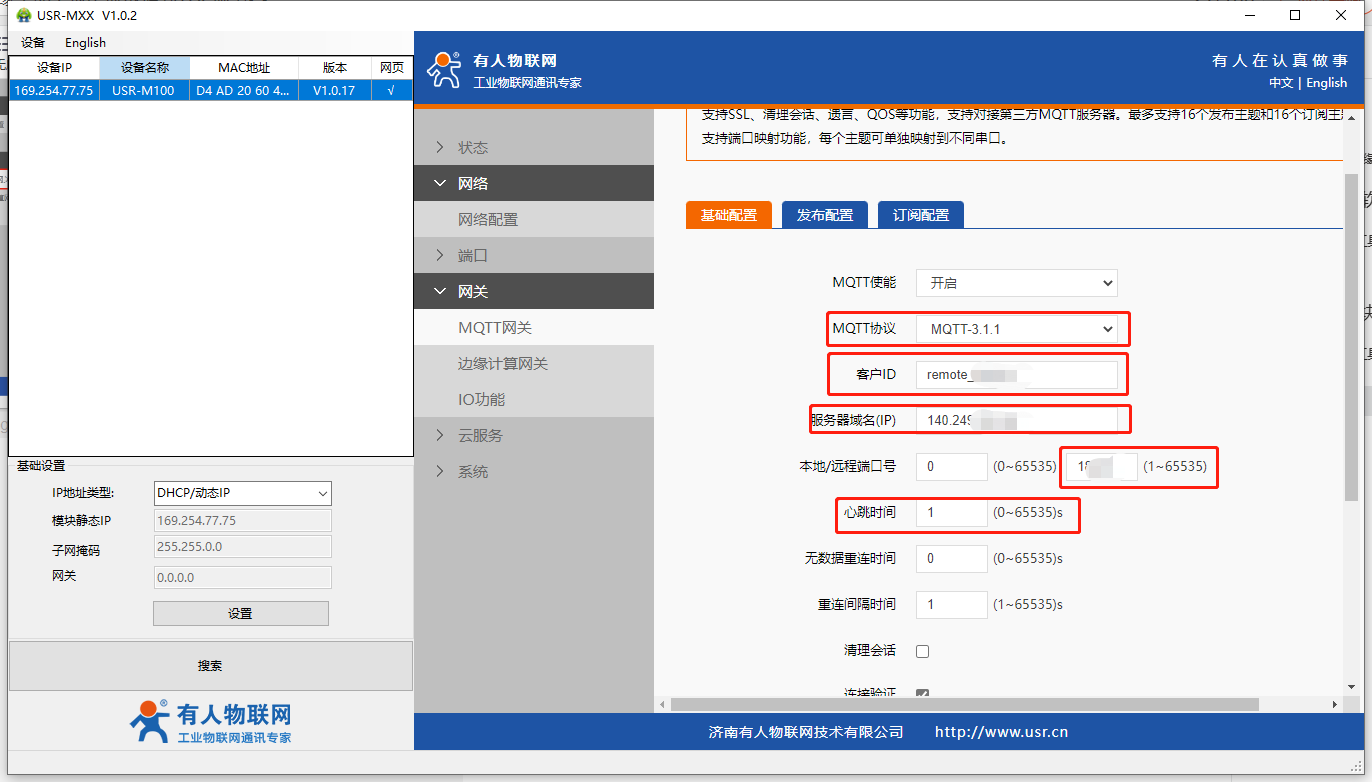
Task: Click the 版本 column header
Action: pos(335,68)
